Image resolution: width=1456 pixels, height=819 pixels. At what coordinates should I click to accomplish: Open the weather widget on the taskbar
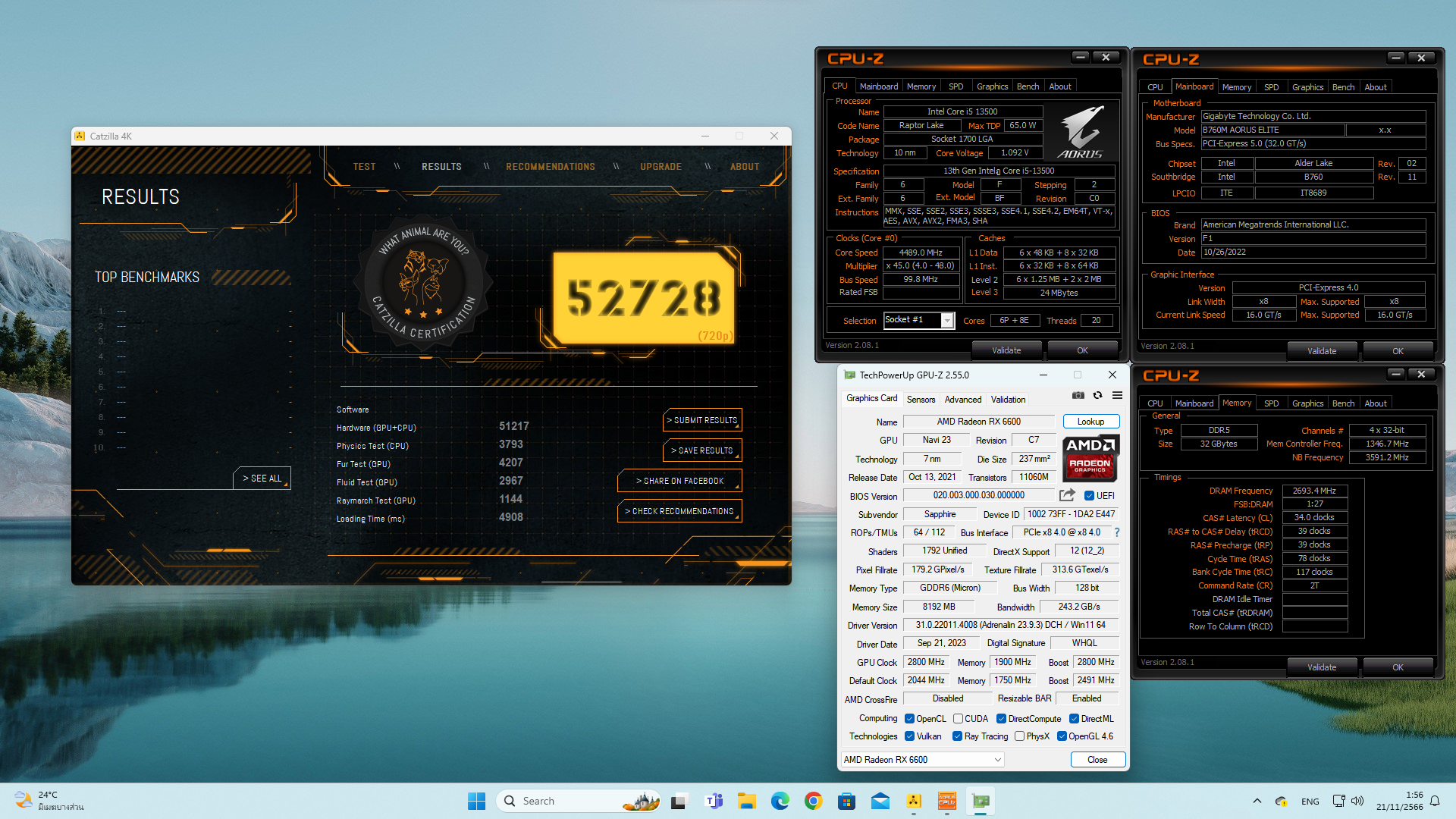(x=49, y=801)
